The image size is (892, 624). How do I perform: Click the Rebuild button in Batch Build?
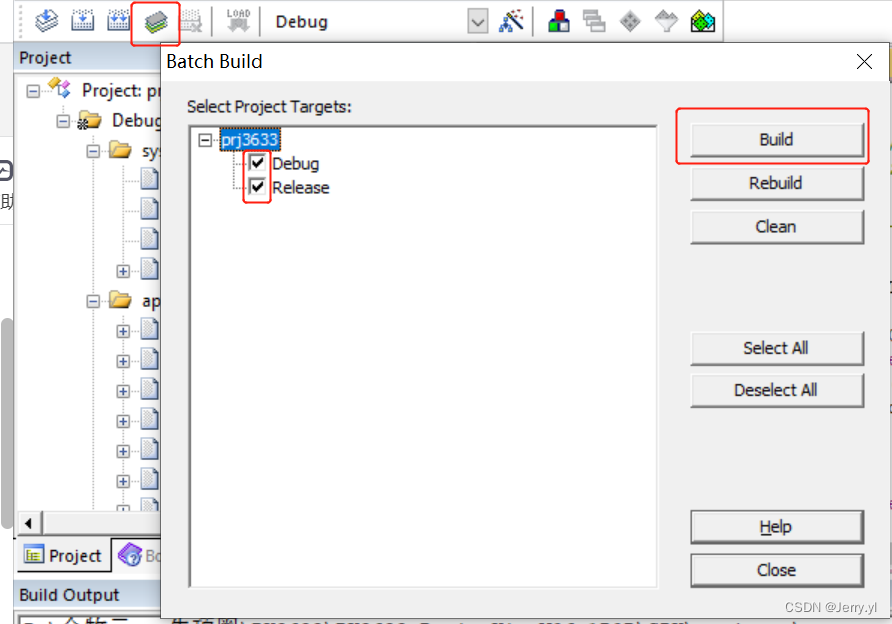point(777,183)
